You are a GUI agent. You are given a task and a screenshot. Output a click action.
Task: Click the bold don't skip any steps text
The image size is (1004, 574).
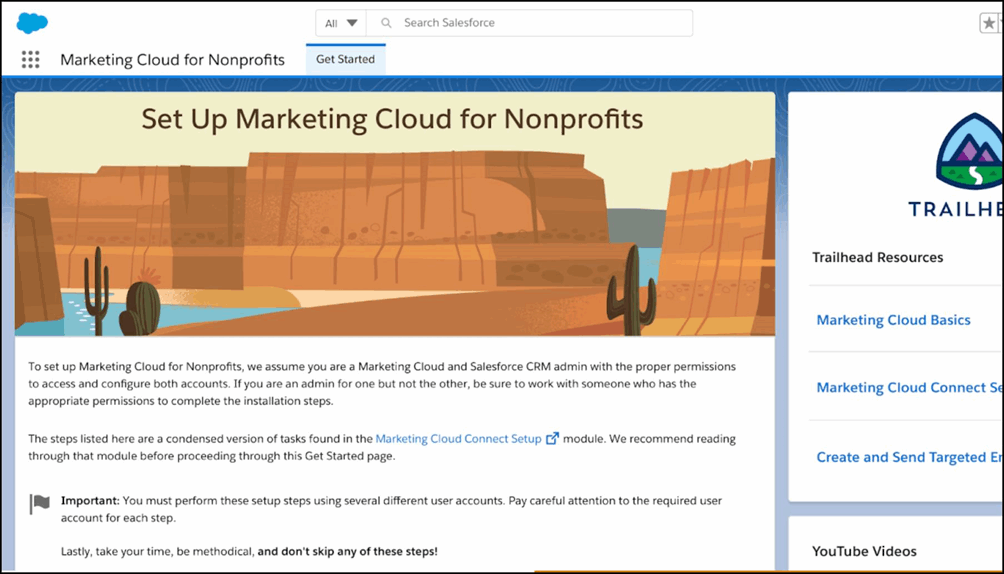click(x=348, y=551)
